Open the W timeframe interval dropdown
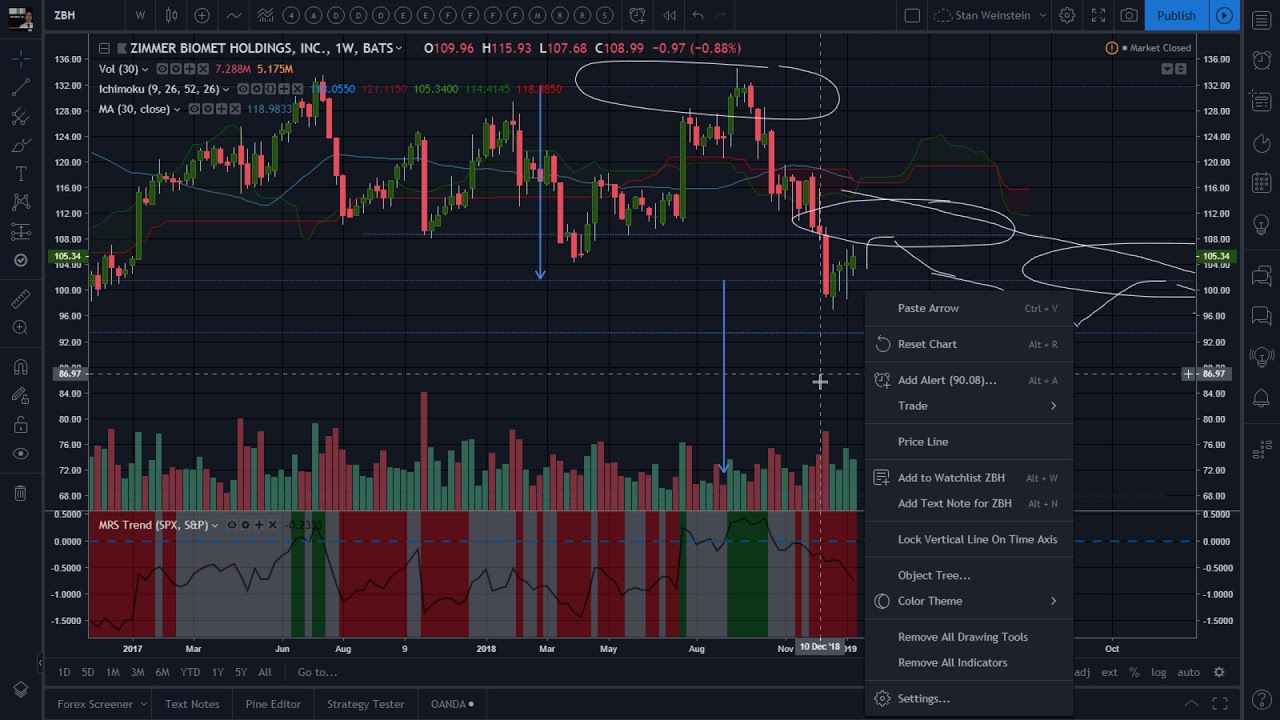1280x720 pixels. tap(140, 15)
